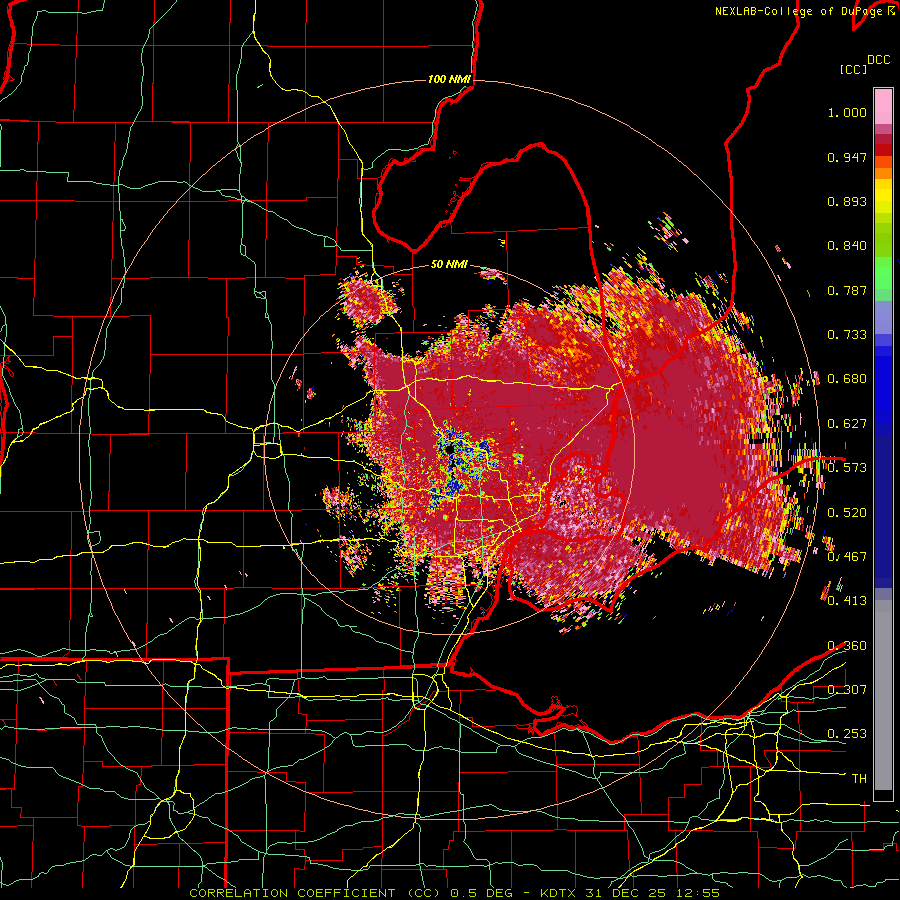Viewport: 900px width, 900px height.
Task: Click the 0.253 color scale value
Action: (x=847, y=734)
